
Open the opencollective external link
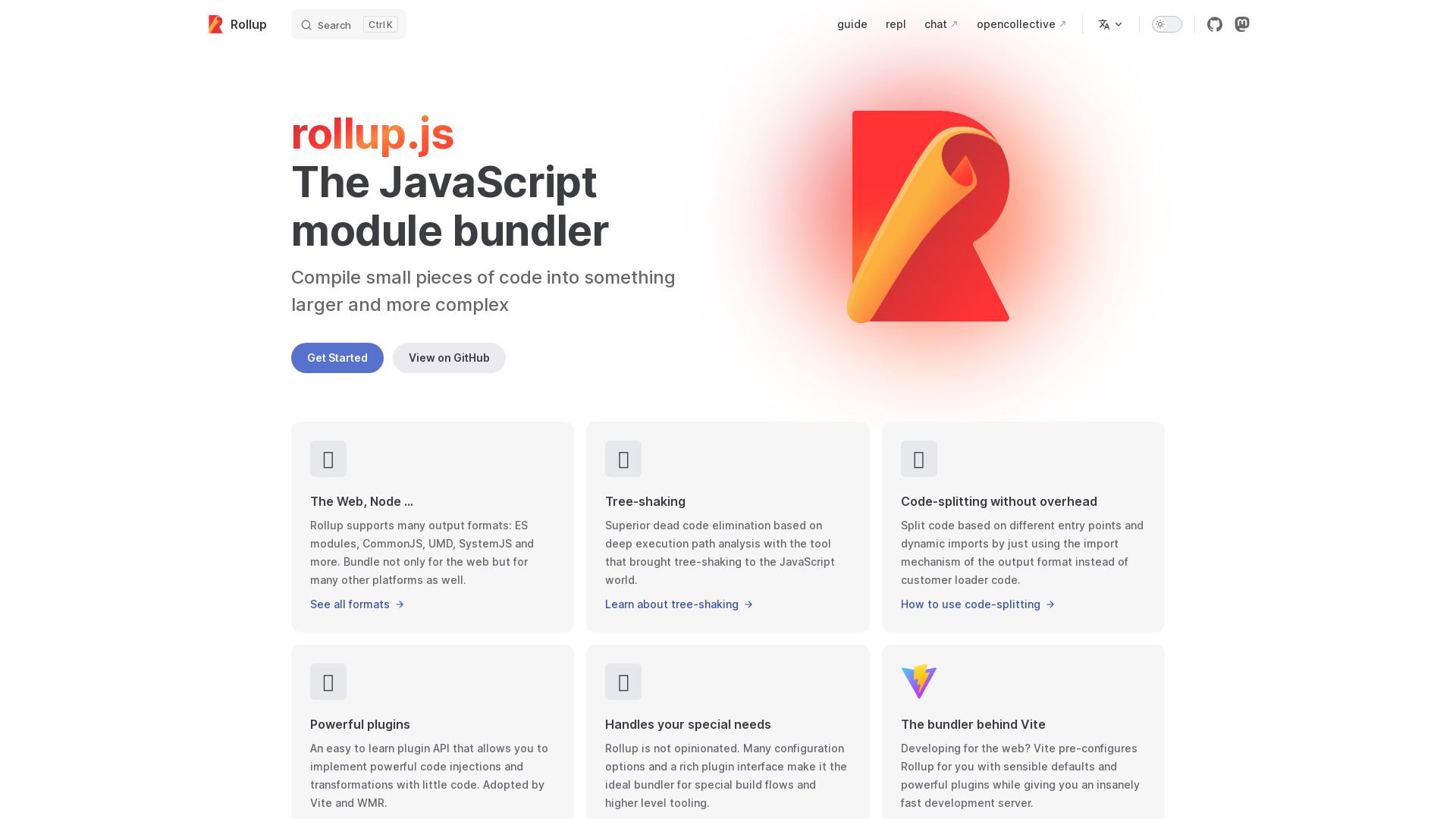point(1021,24)
